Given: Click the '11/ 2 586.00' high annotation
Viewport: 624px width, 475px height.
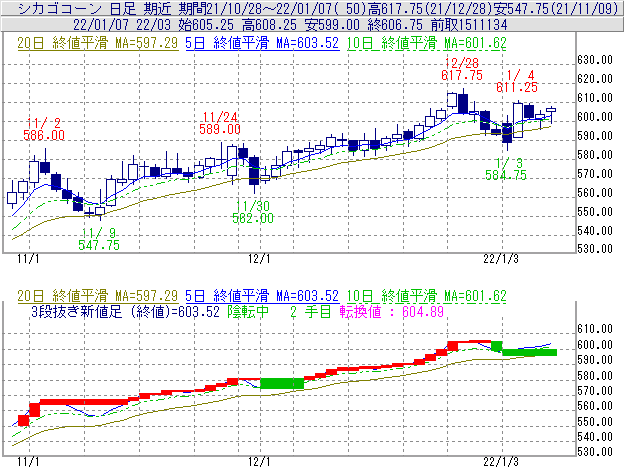Looking at the screenshot, I should 44,129.
